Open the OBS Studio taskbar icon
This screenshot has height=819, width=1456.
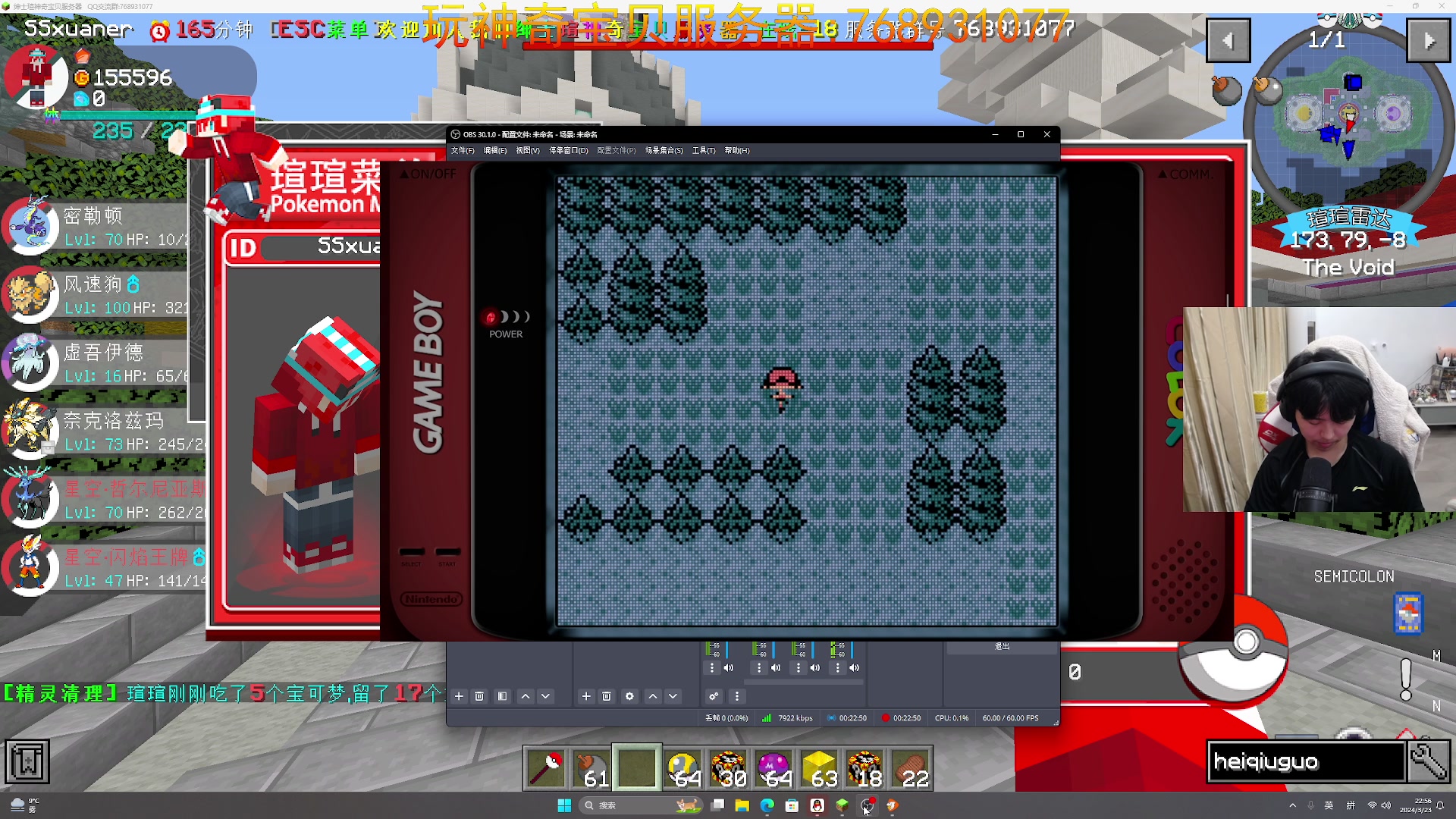click(867, 805)
